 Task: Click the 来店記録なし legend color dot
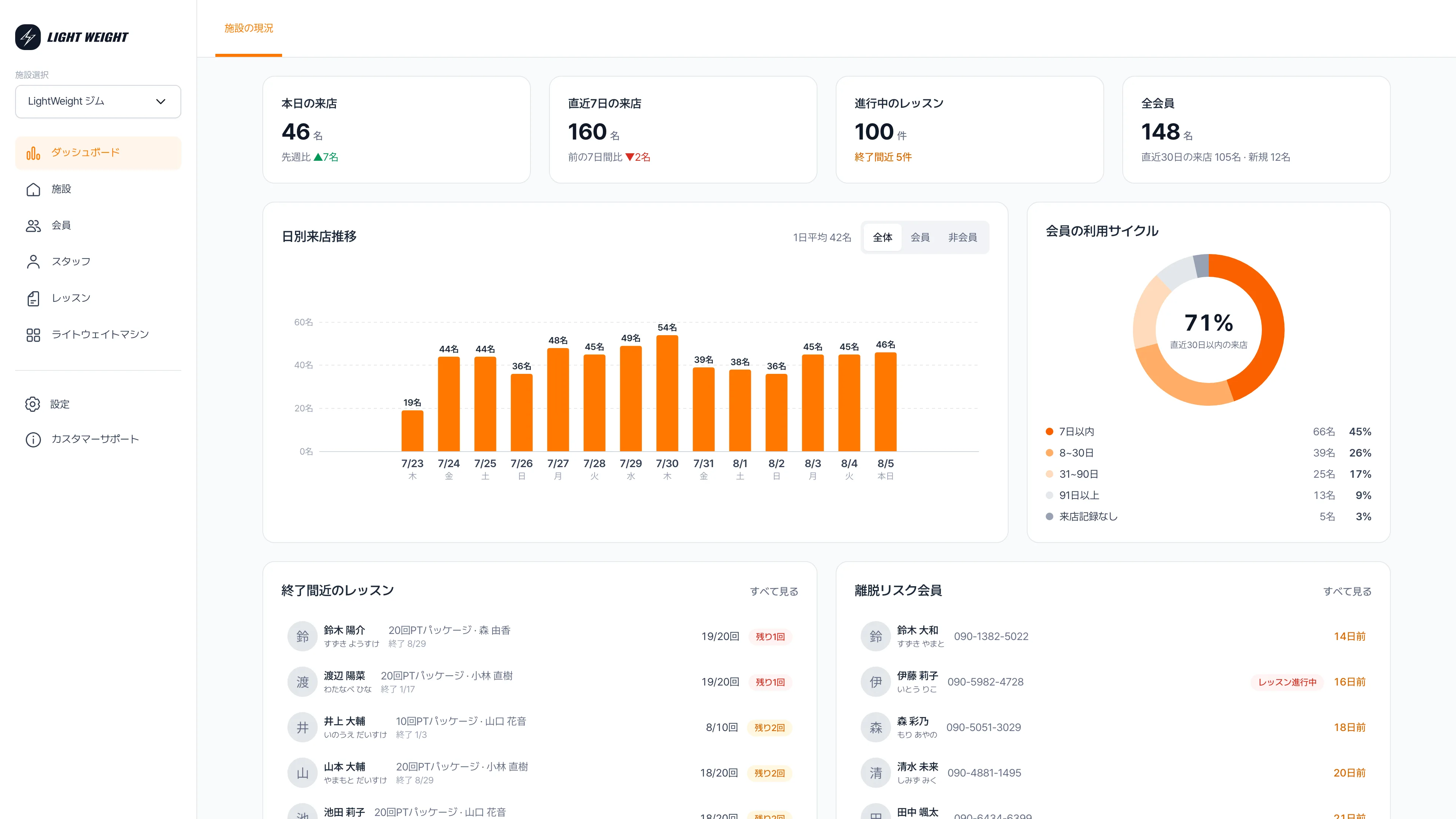coord(1050,516)
